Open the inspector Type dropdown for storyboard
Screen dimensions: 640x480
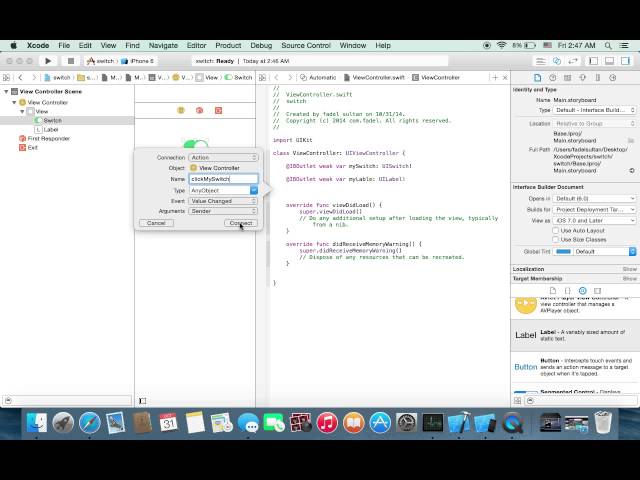[x=595, y=110]
